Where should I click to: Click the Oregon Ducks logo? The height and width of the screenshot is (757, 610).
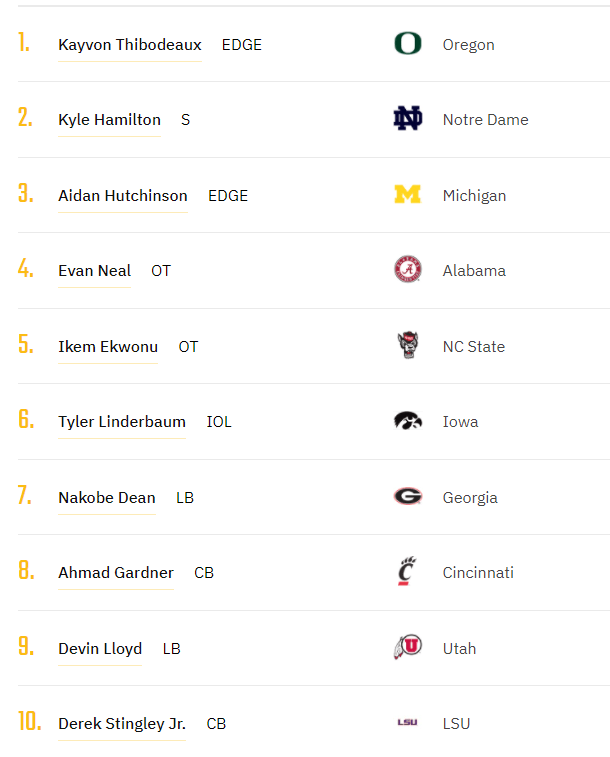[x=407, y=44]
